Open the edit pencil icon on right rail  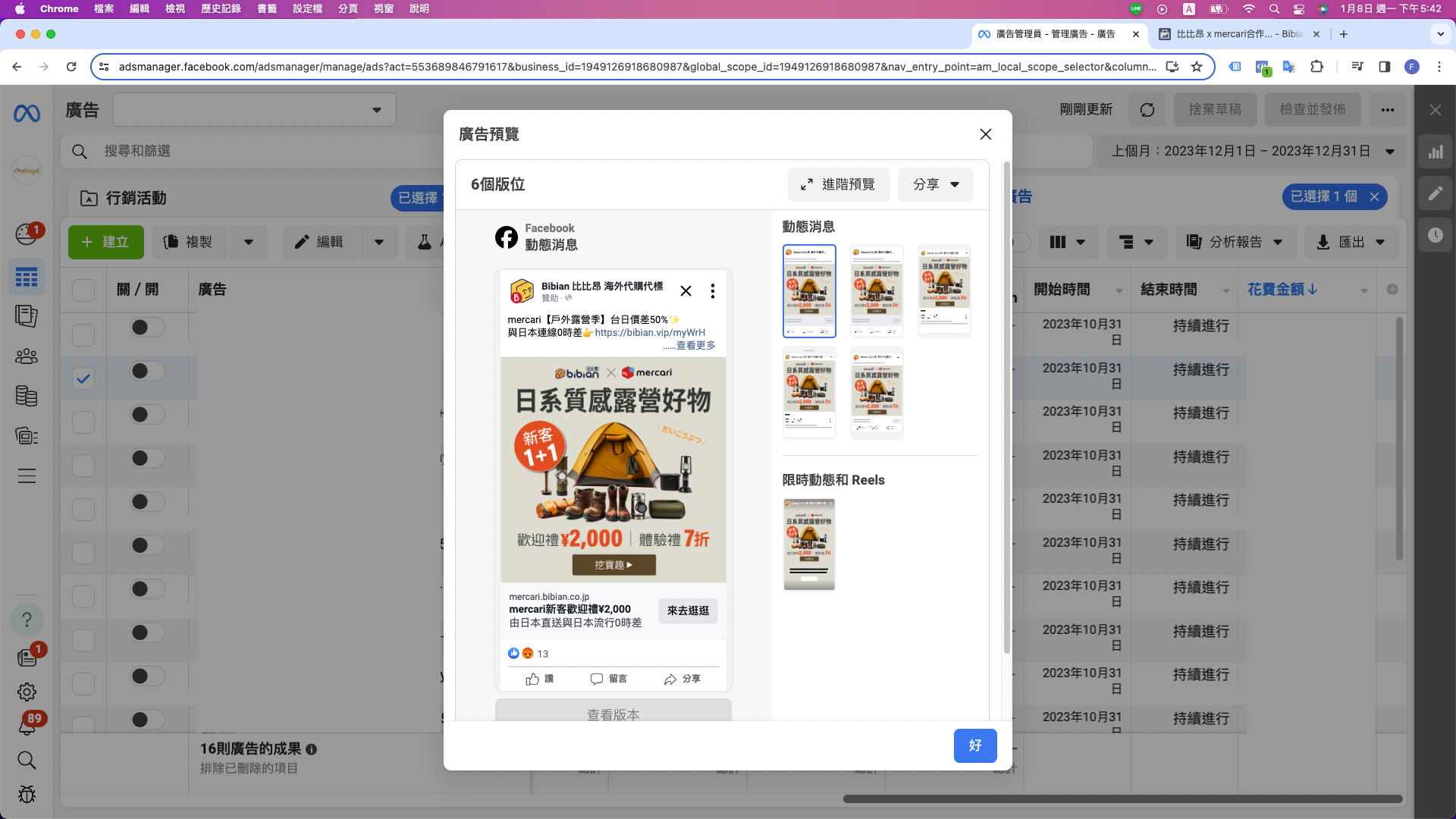click(1436, 193)
